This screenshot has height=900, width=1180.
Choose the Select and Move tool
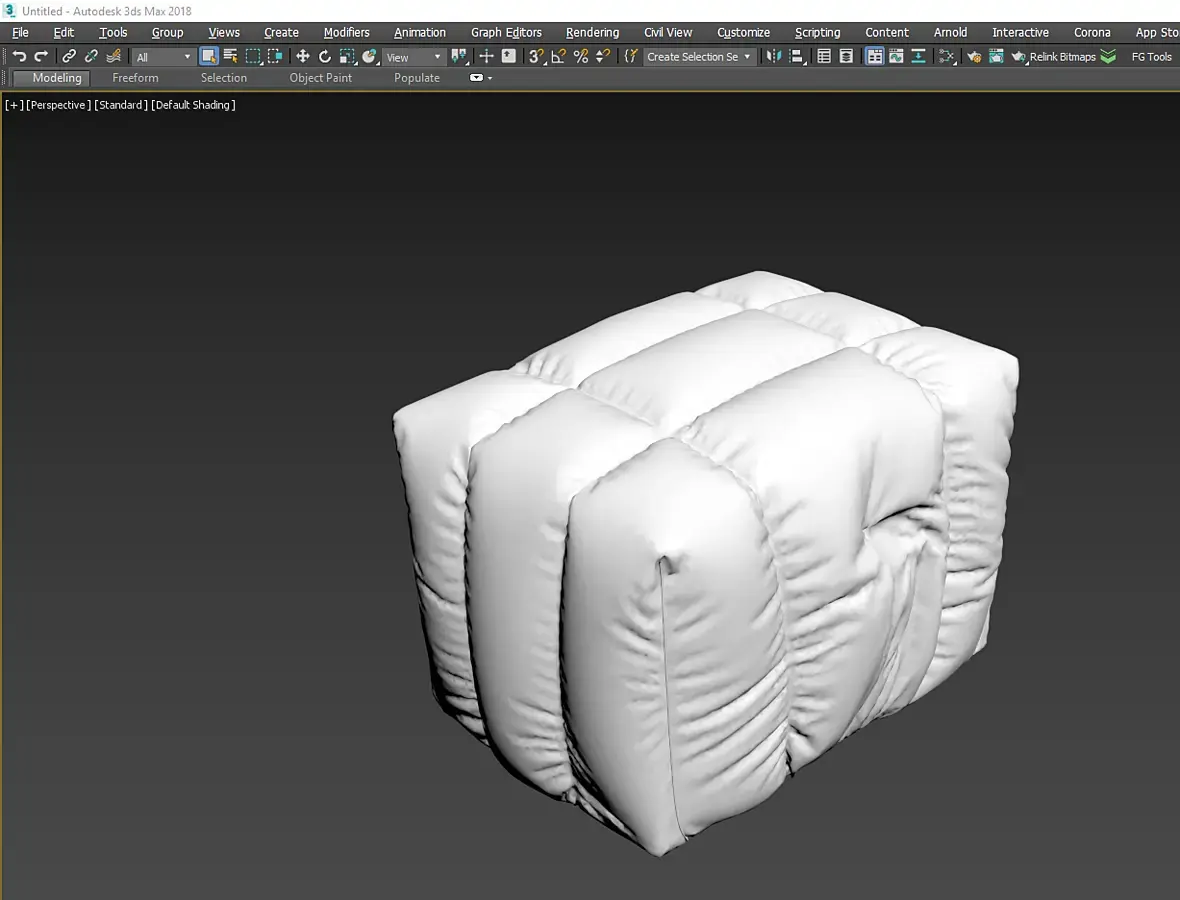pyautogui.click(x=303, y=57)
